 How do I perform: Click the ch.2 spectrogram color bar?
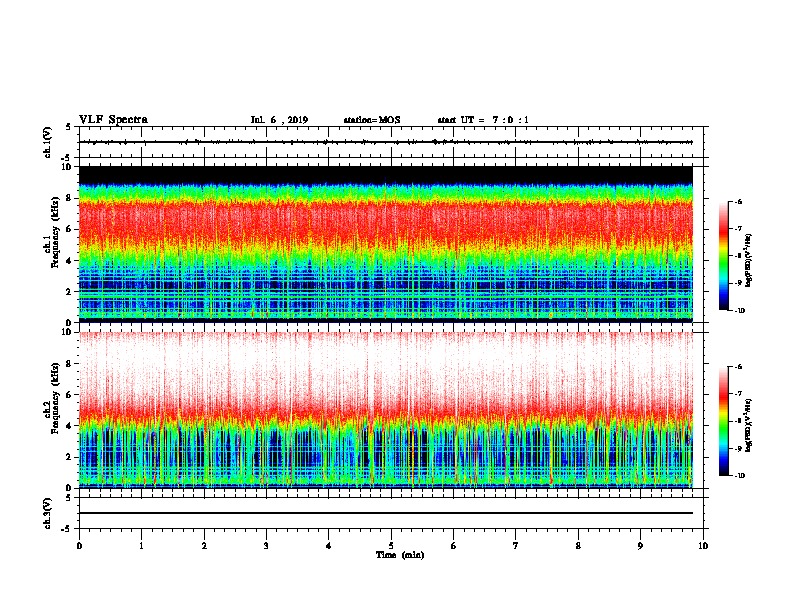point(724,421)
